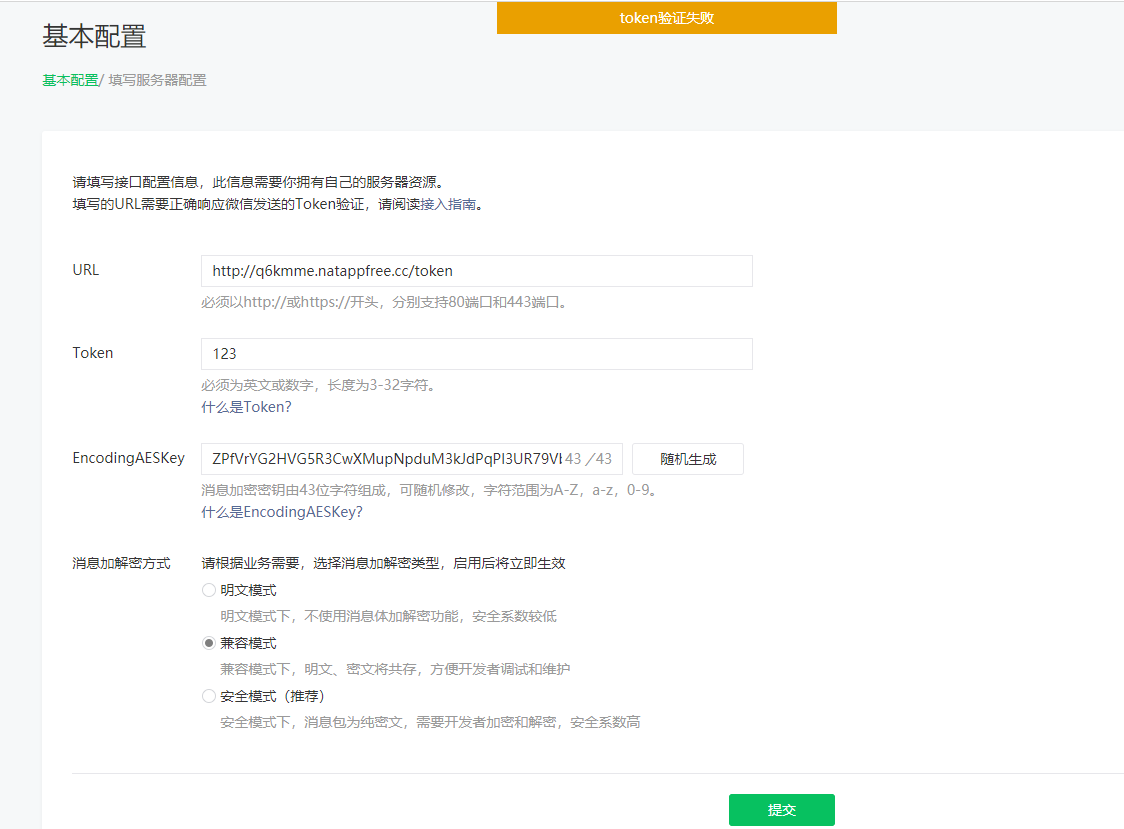
Task: Click the text 请根据业务需要，选择消息加解密类型
Action: (320, 564)
